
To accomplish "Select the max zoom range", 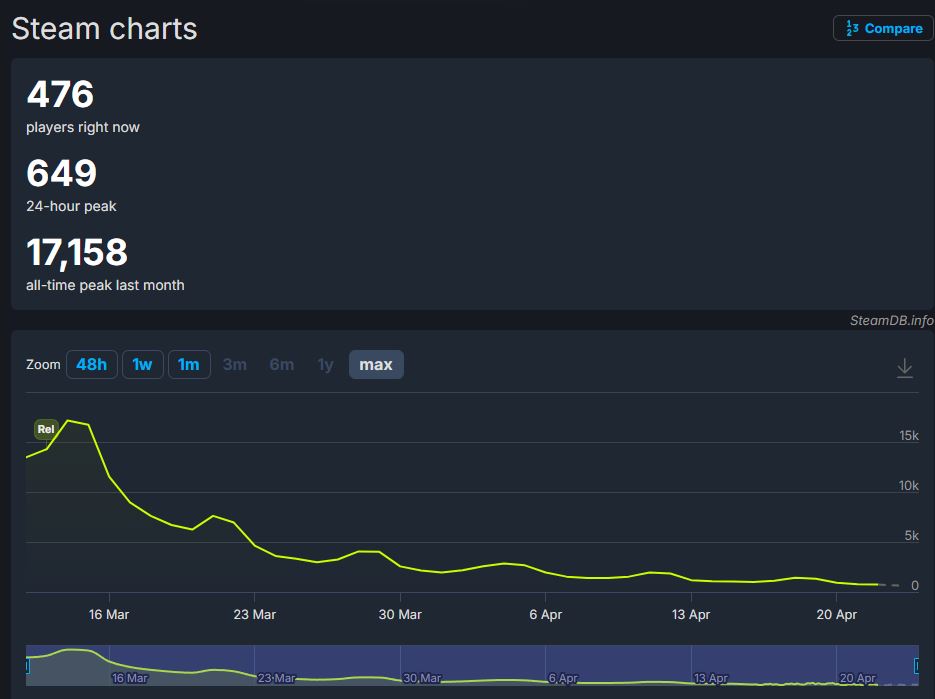I will click(x=376, y=364).
